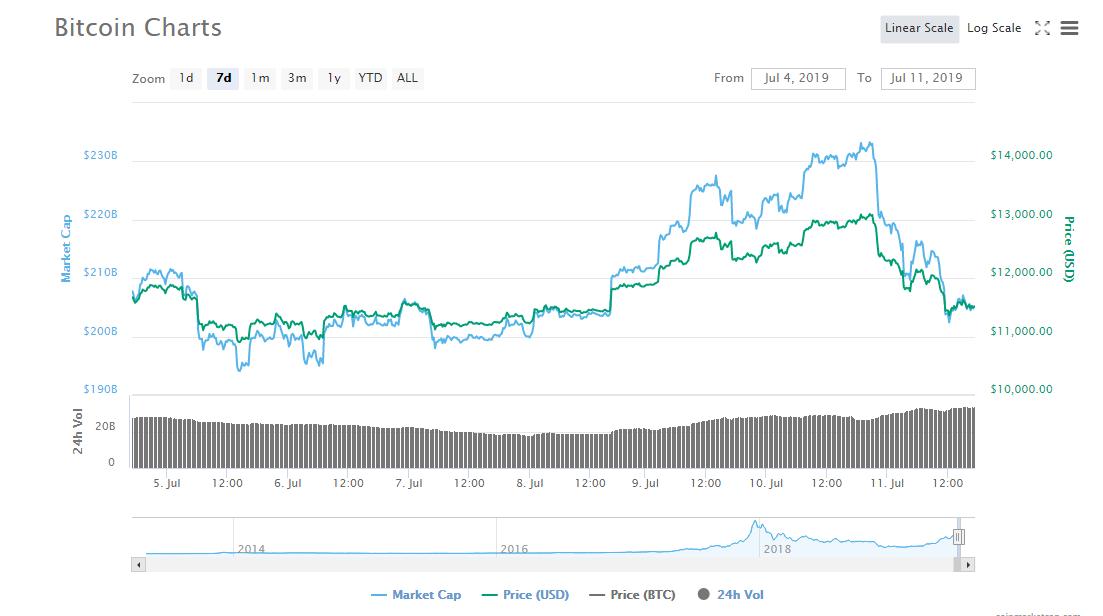1103x616 pixels.
Task: Click the 2016 label in navigator
Action: coord(514,549)
